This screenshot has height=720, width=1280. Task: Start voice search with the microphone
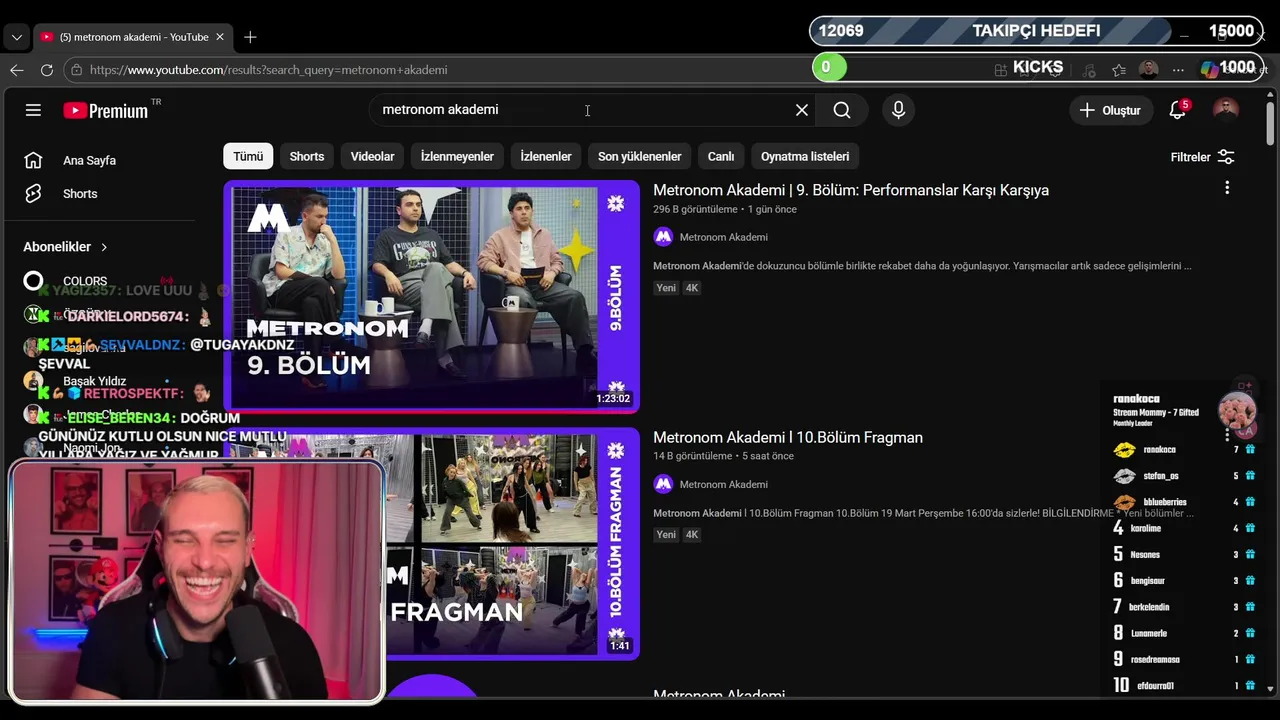tap(898, 110)
